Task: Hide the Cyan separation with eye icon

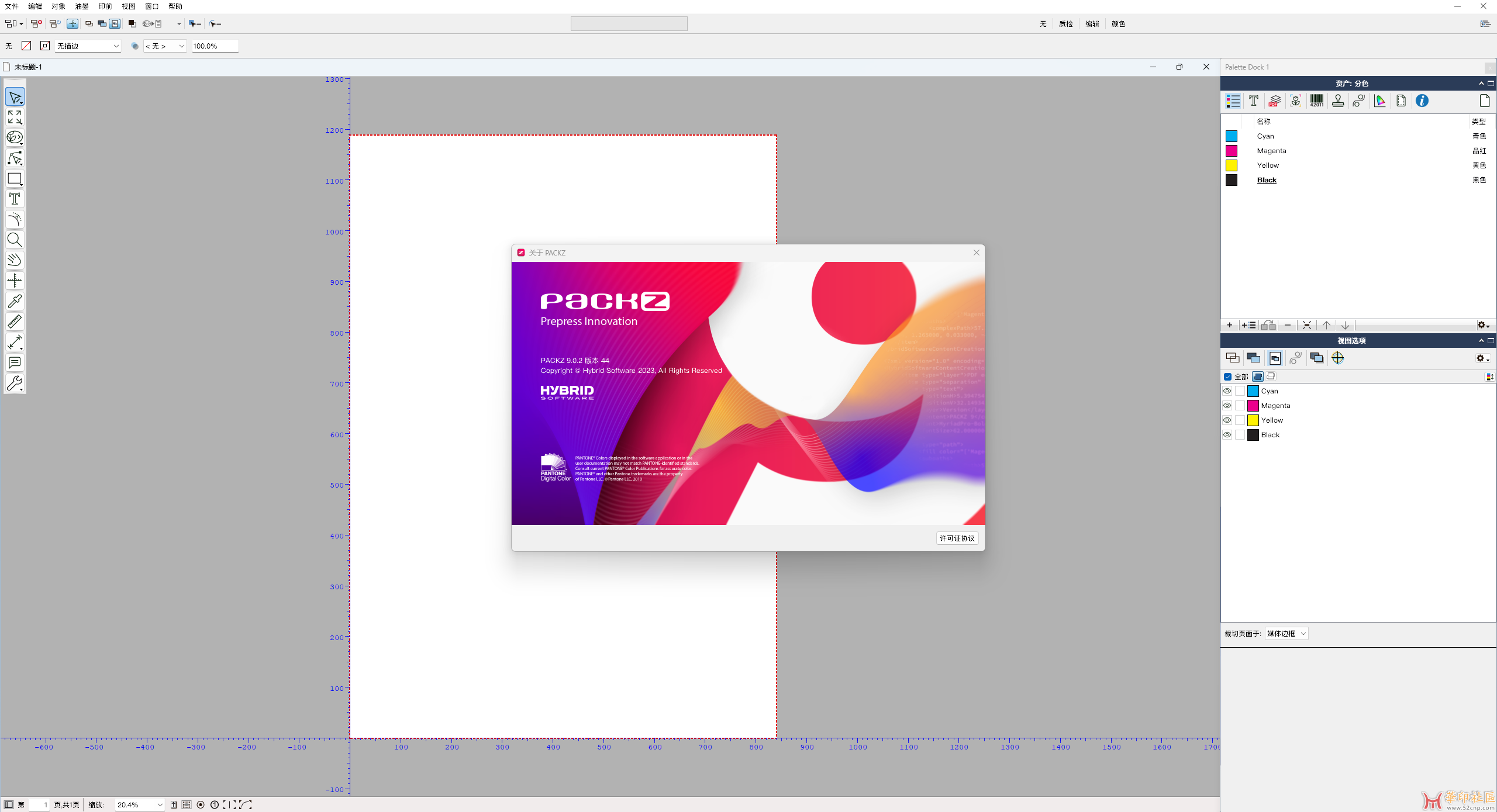Action: coord(1227,391)
